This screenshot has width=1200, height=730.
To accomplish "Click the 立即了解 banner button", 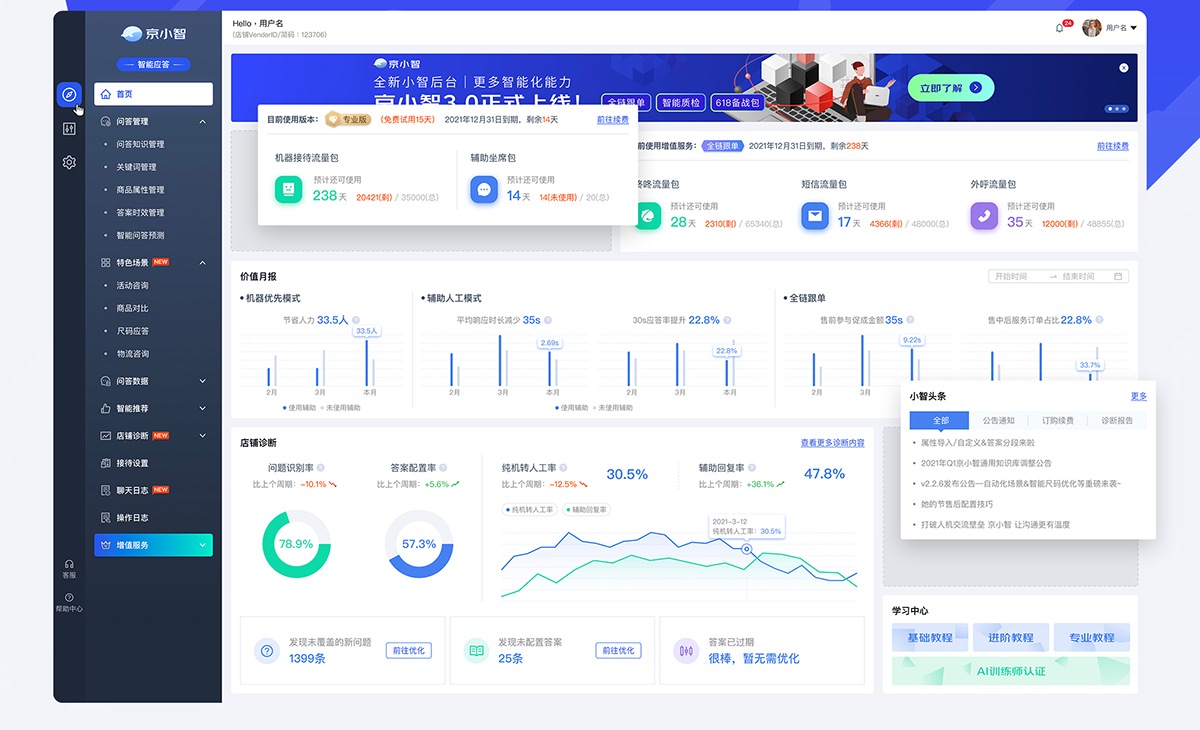I will click(950, 88).
